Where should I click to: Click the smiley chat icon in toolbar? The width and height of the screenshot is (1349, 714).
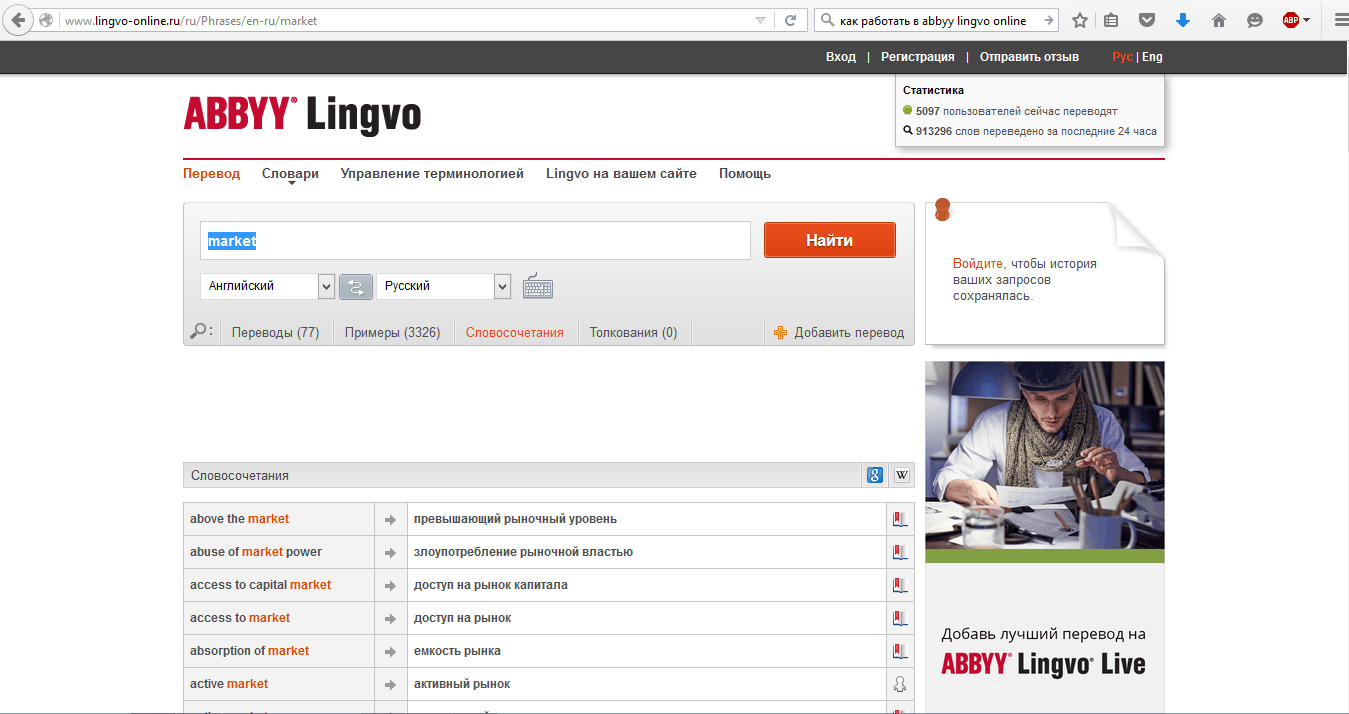[x=1255, y=20]
